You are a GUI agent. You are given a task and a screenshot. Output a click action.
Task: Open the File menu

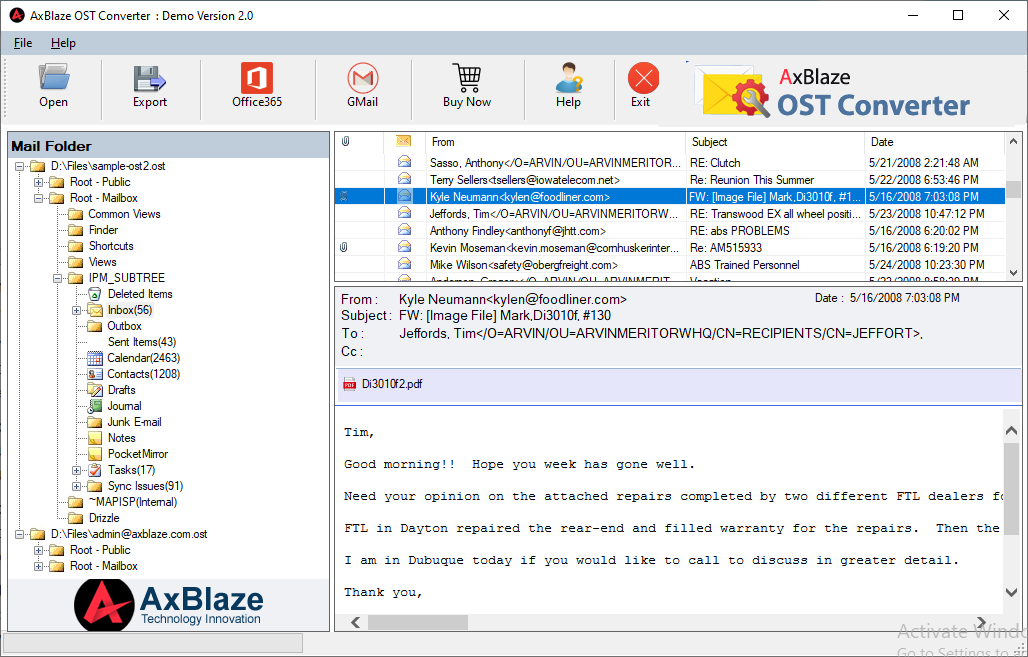click(x=23, y=43)
